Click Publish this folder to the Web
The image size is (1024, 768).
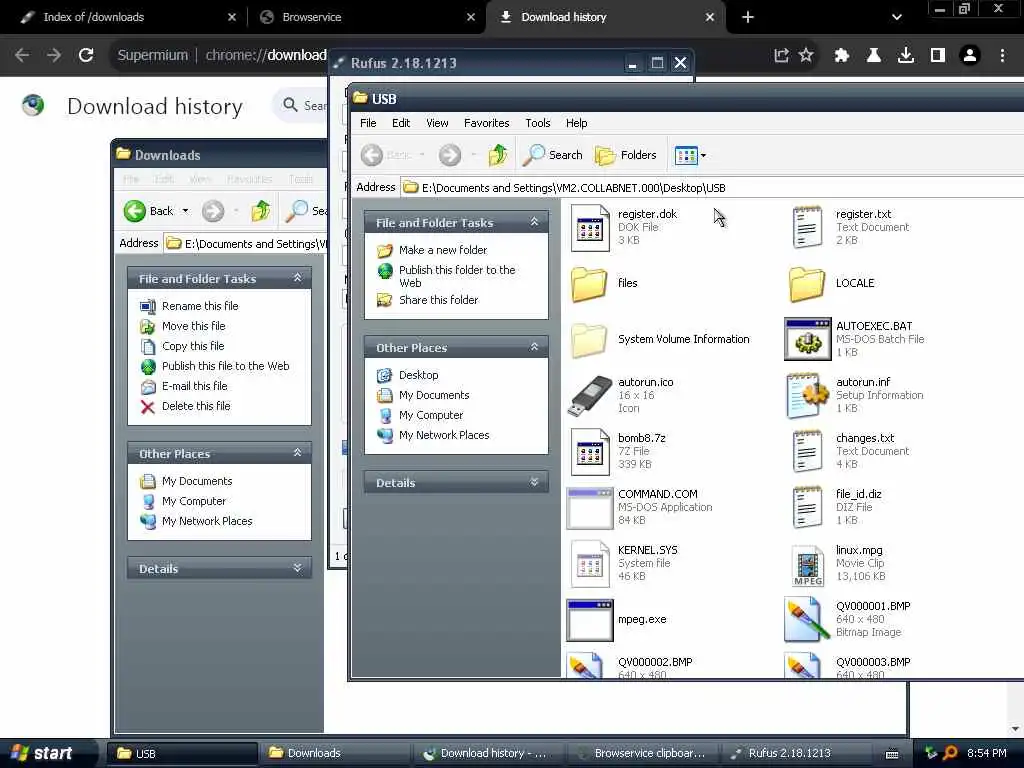coord(457,276)
